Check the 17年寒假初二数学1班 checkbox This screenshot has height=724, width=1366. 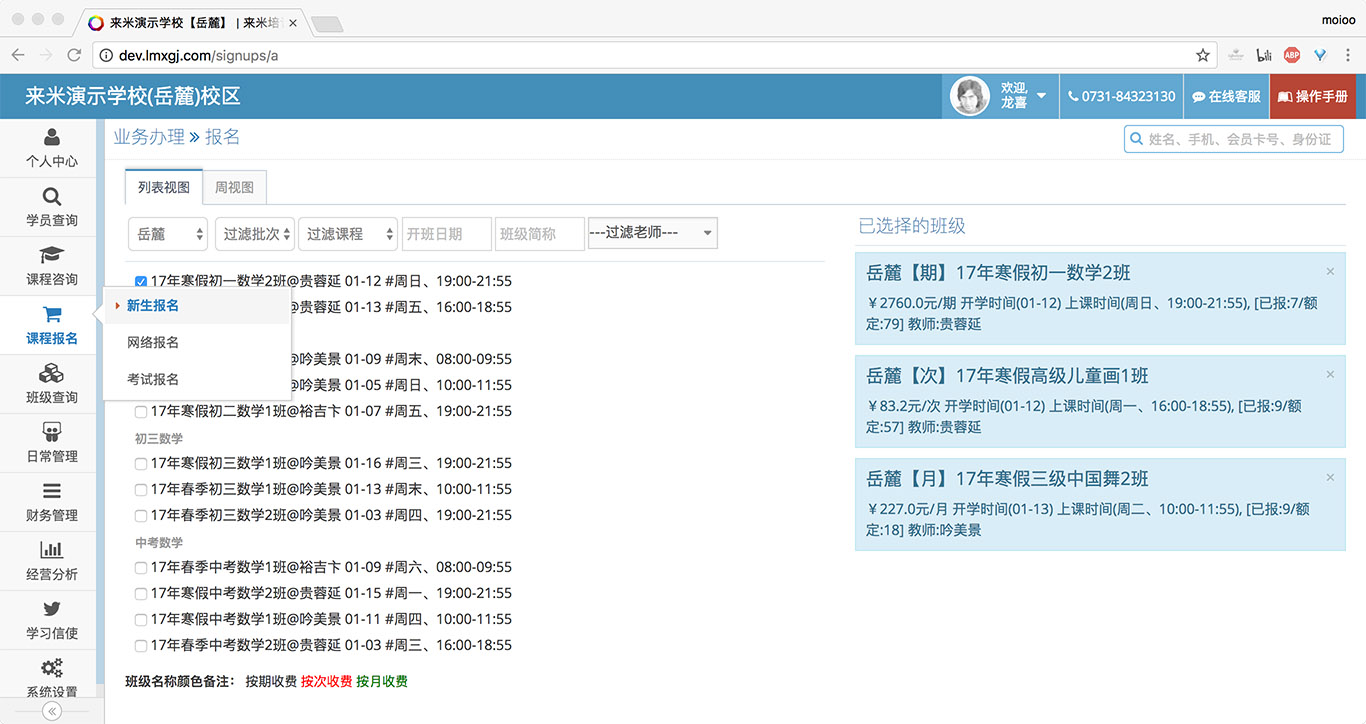pos(140,411)
